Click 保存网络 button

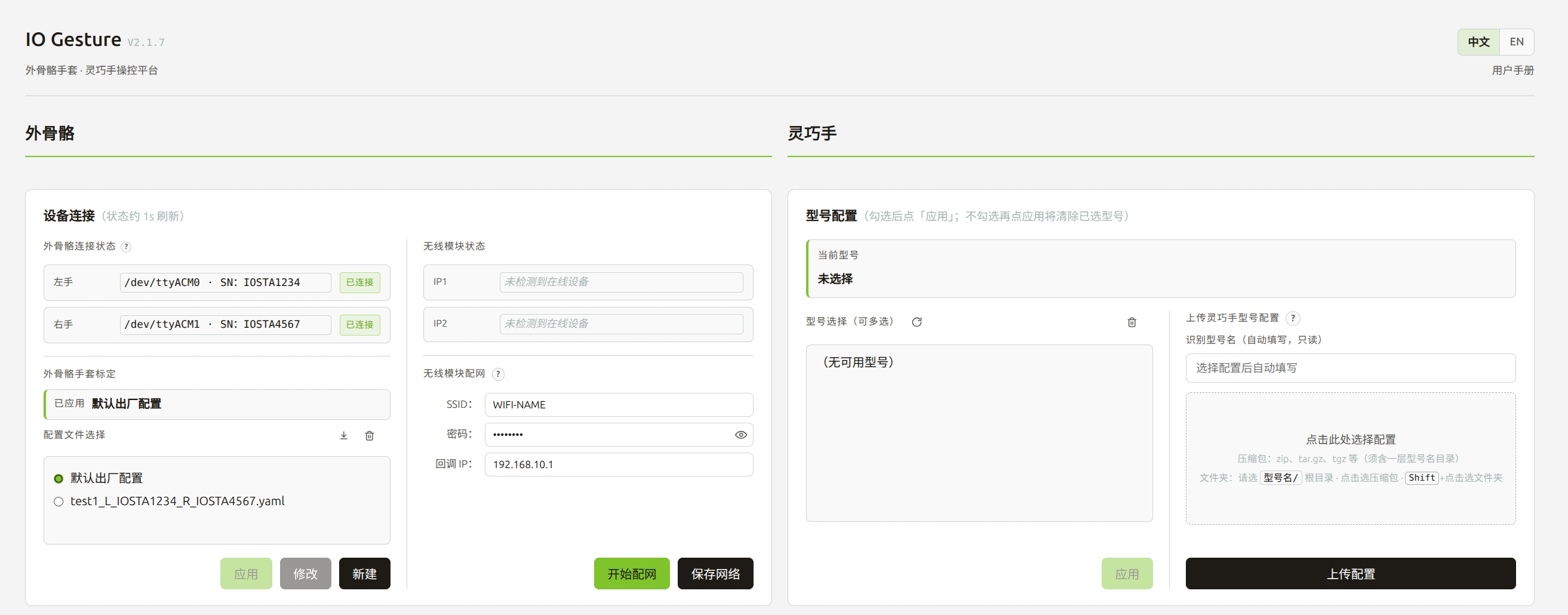click(715, 574)
